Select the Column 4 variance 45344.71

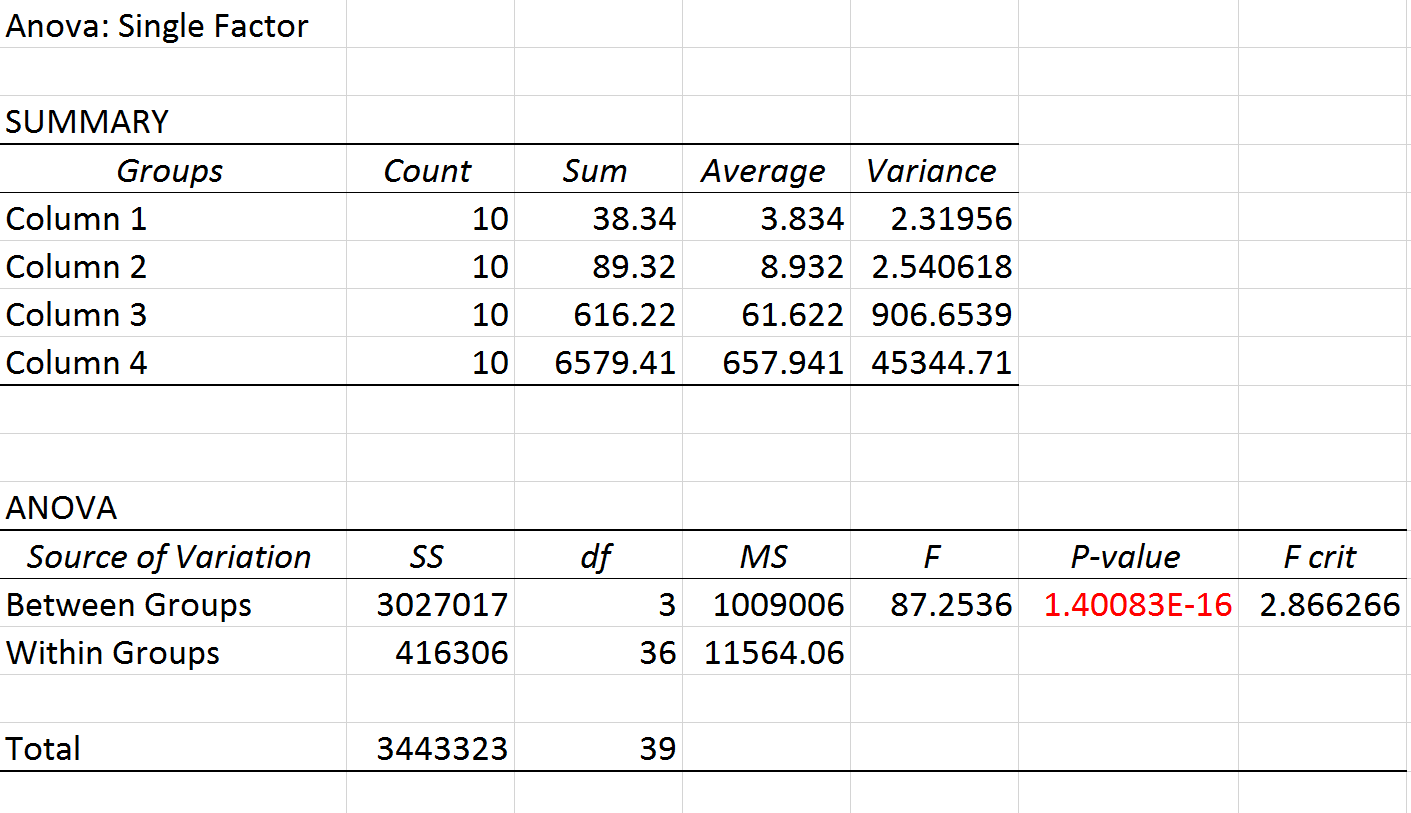point(941,363)
